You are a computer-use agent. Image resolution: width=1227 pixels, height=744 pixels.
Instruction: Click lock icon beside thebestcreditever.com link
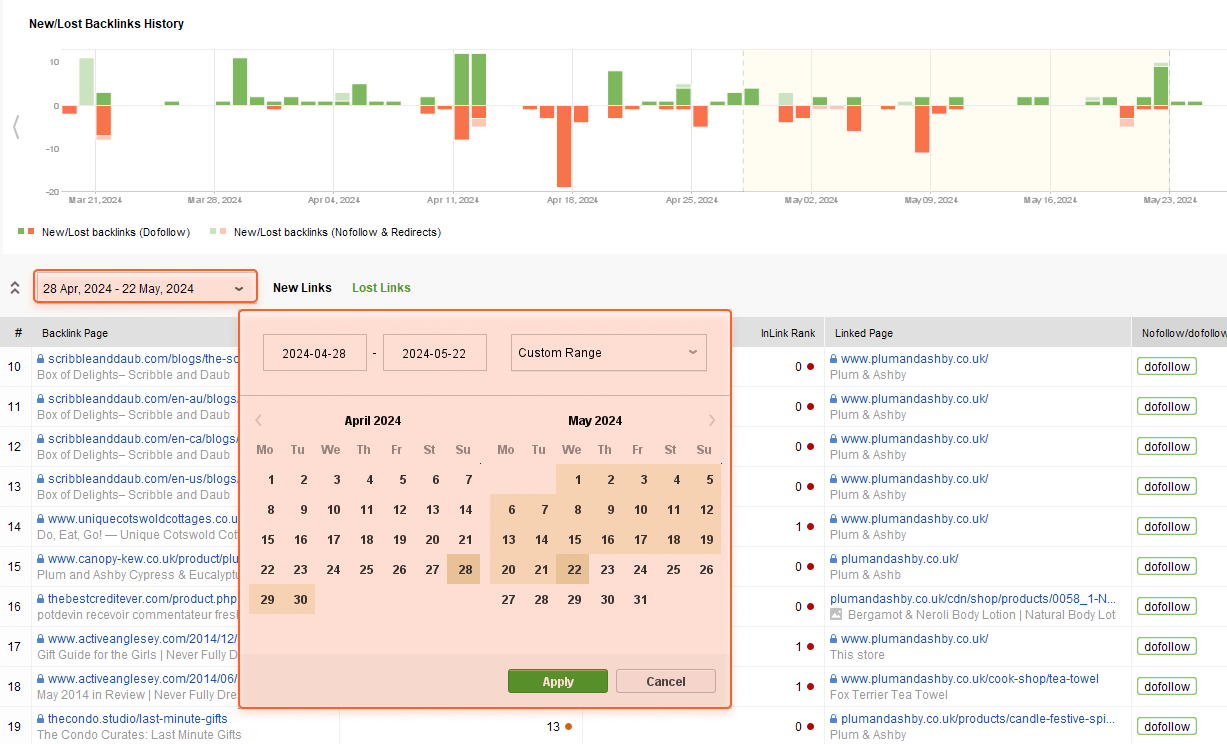(x=41, y=599)
